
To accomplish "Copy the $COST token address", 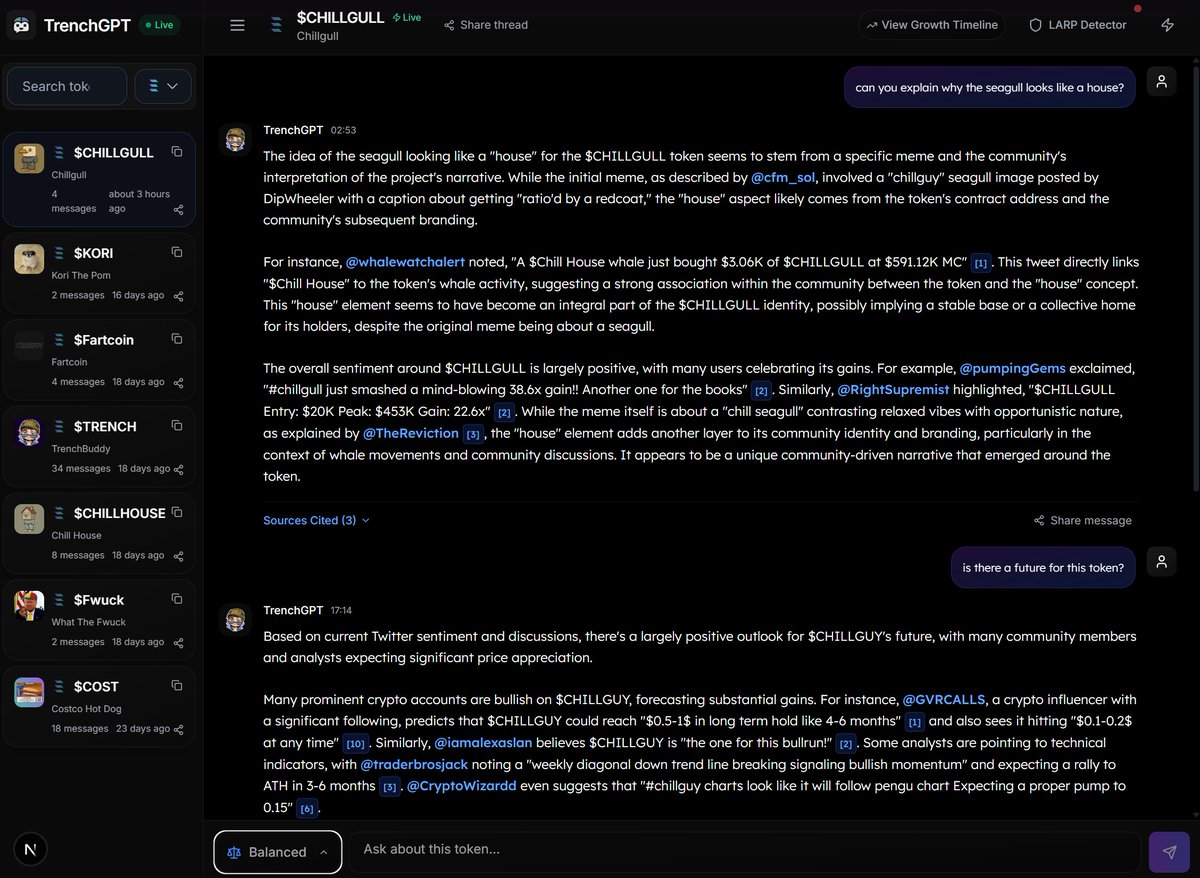I will pyautogui.click(x=177, y=686).
